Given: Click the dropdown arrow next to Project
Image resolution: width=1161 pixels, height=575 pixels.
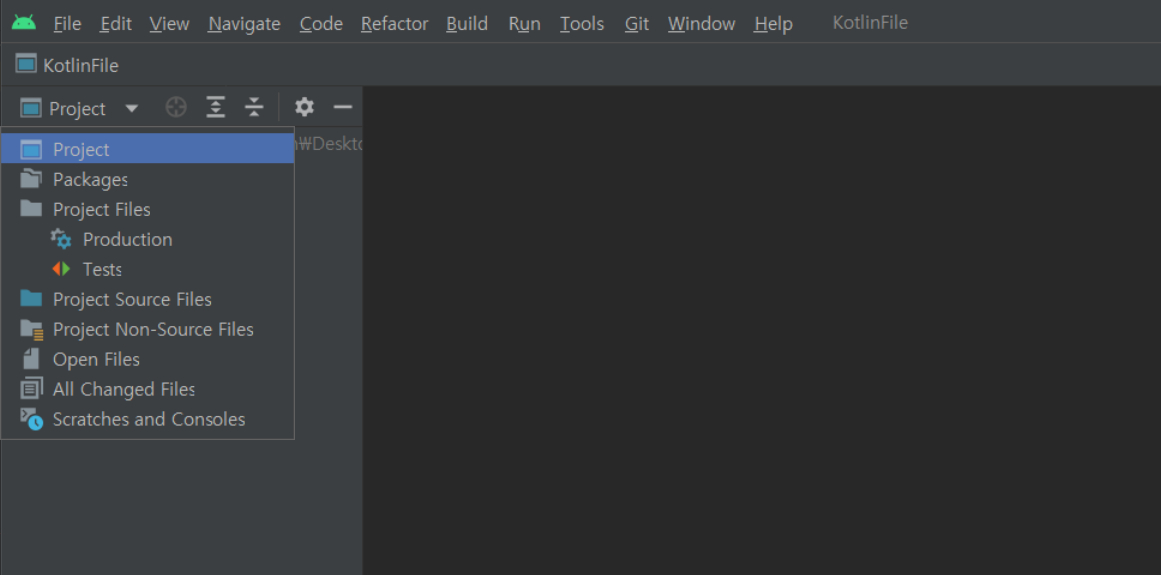Looking at the screenshot, I should pyautogui.click(x=131, y=108).
